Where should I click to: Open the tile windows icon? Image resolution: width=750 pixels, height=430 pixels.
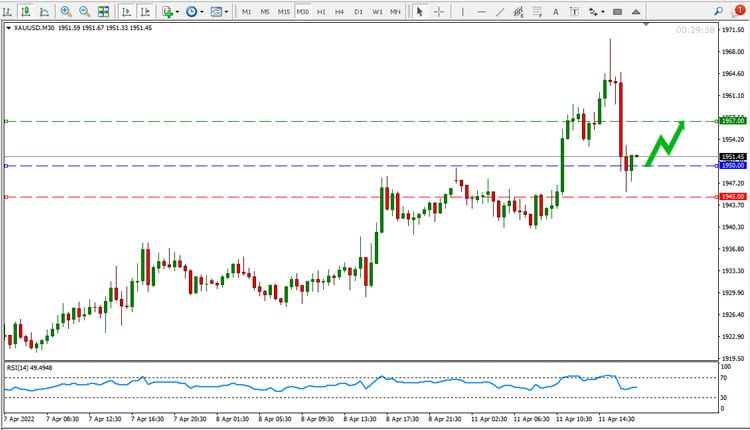pos(103,11)
